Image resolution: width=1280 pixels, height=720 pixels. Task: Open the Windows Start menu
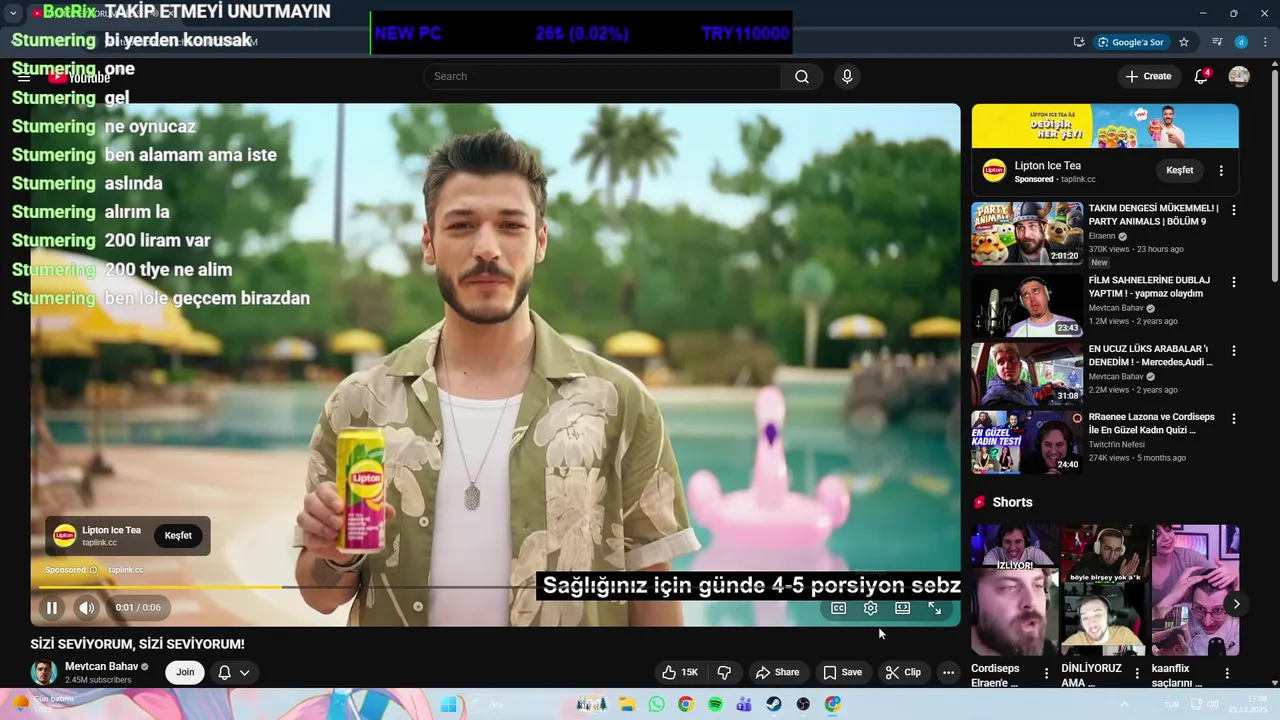tap(448, 704)
